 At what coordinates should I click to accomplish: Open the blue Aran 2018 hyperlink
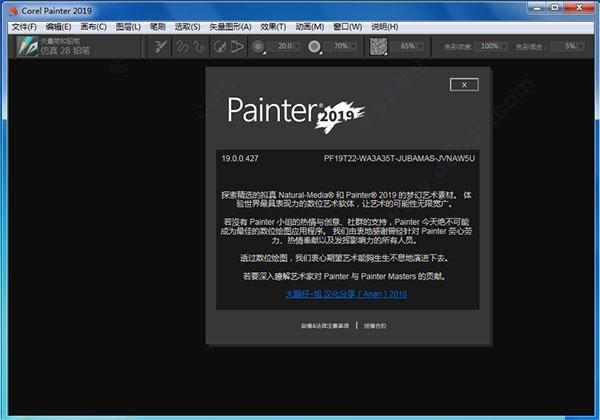point(346,294)
